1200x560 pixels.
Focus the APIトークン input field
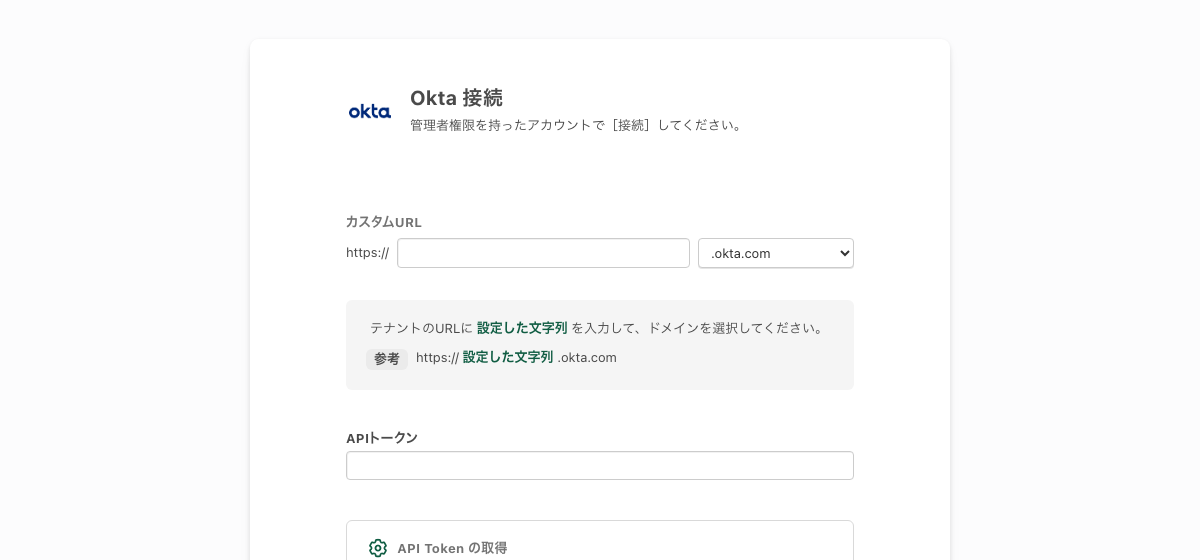pyautogui.click(x=600, y=465)
